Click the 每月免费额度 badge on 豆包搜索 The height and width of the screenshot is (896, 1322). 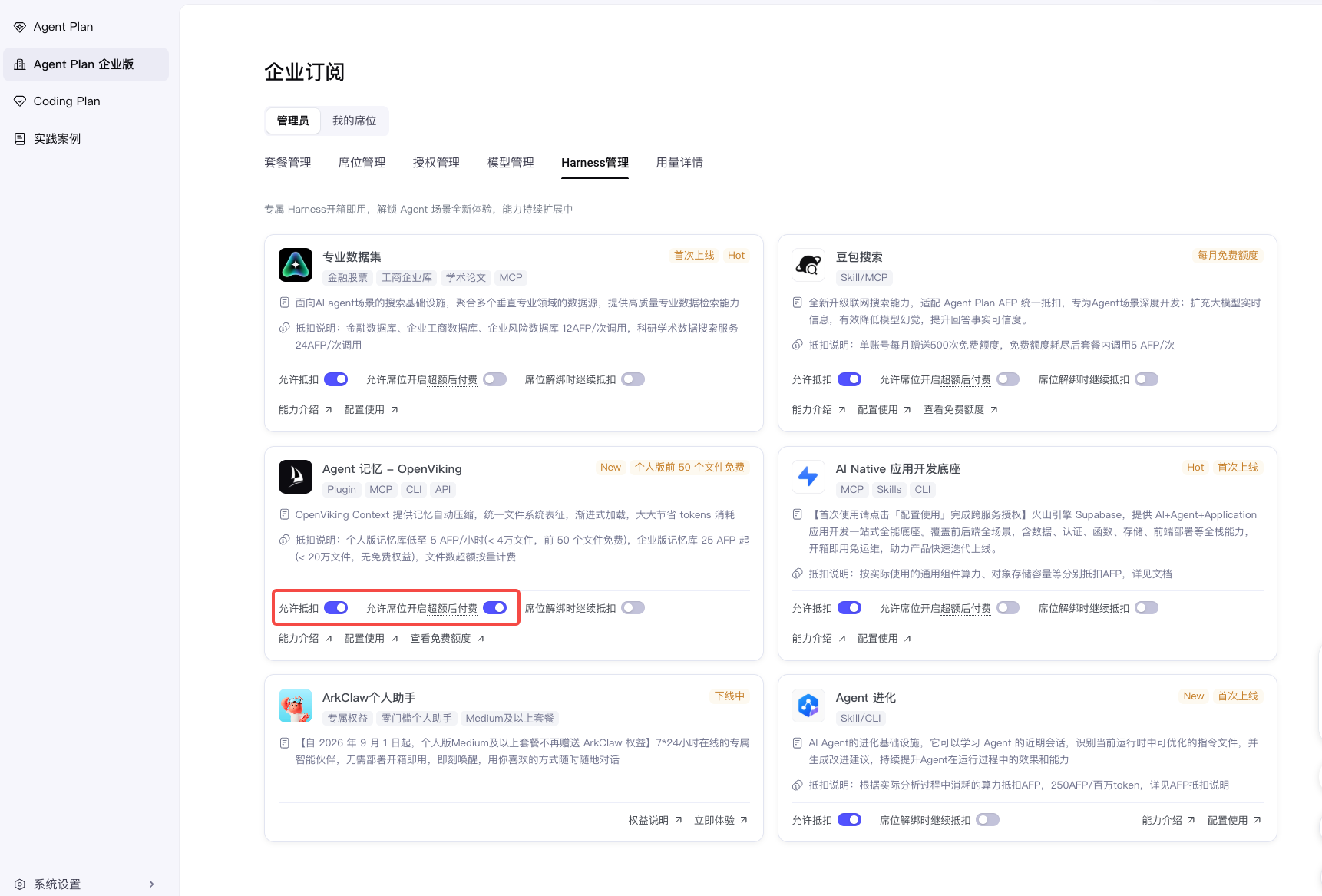pos(1228,256)
